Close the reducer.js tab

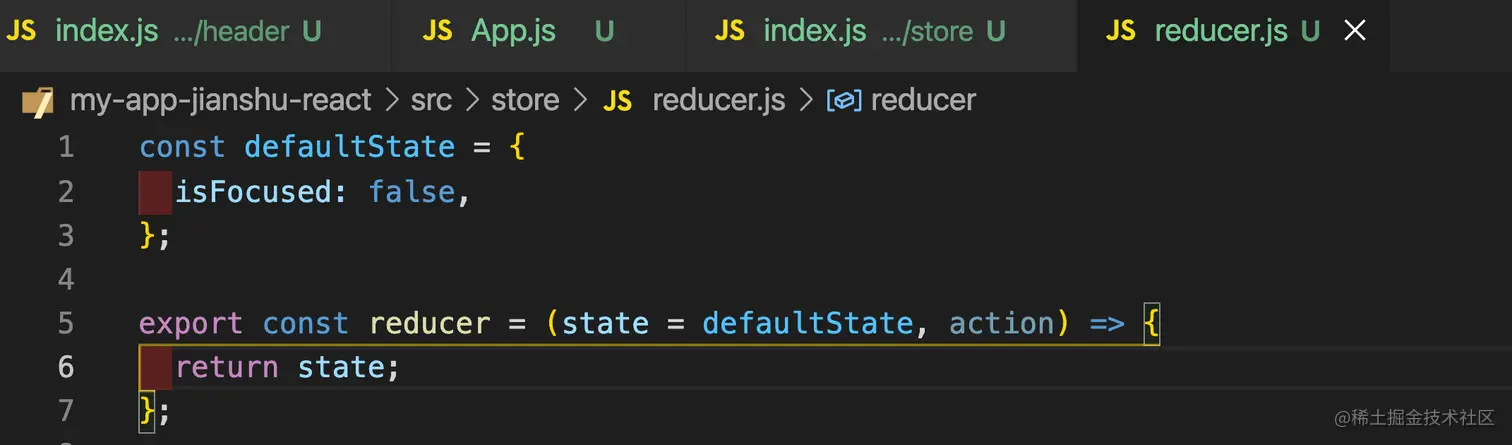point(1354,32)
